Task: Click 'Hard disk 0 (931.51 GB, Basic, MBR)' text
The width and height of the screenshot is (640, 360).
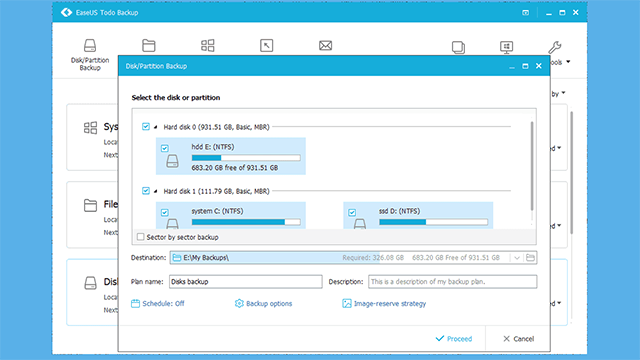Action: click(216, 127)
